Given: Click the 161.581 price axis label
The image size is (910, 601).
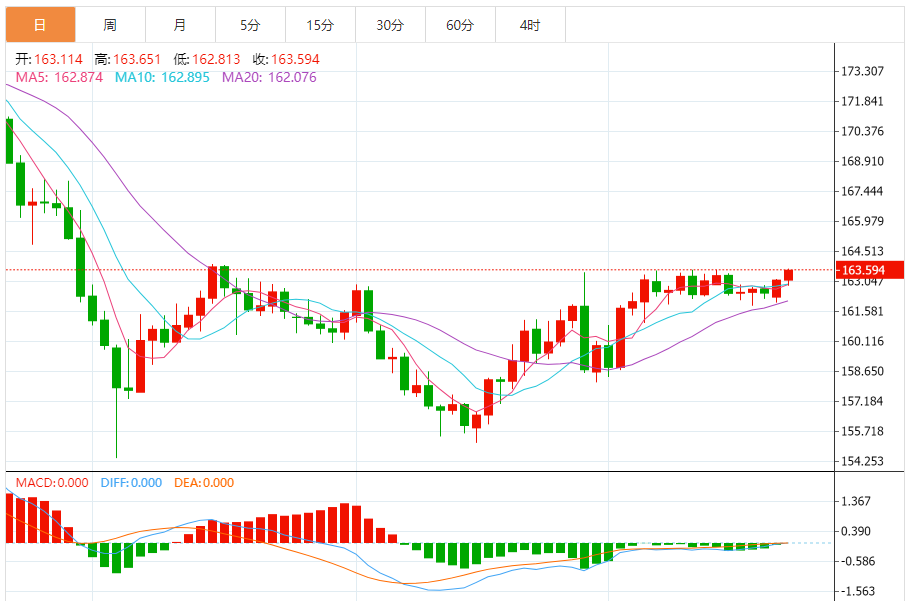Looking at the screenshot, I should (862, 312).
